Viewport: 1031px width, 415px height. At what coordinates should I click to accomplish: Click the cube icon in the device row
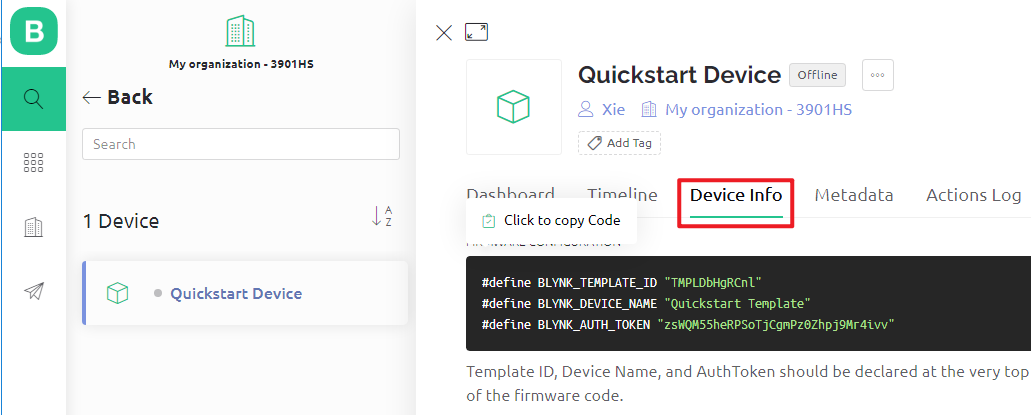pyautogui.click(x=117, y=293)
